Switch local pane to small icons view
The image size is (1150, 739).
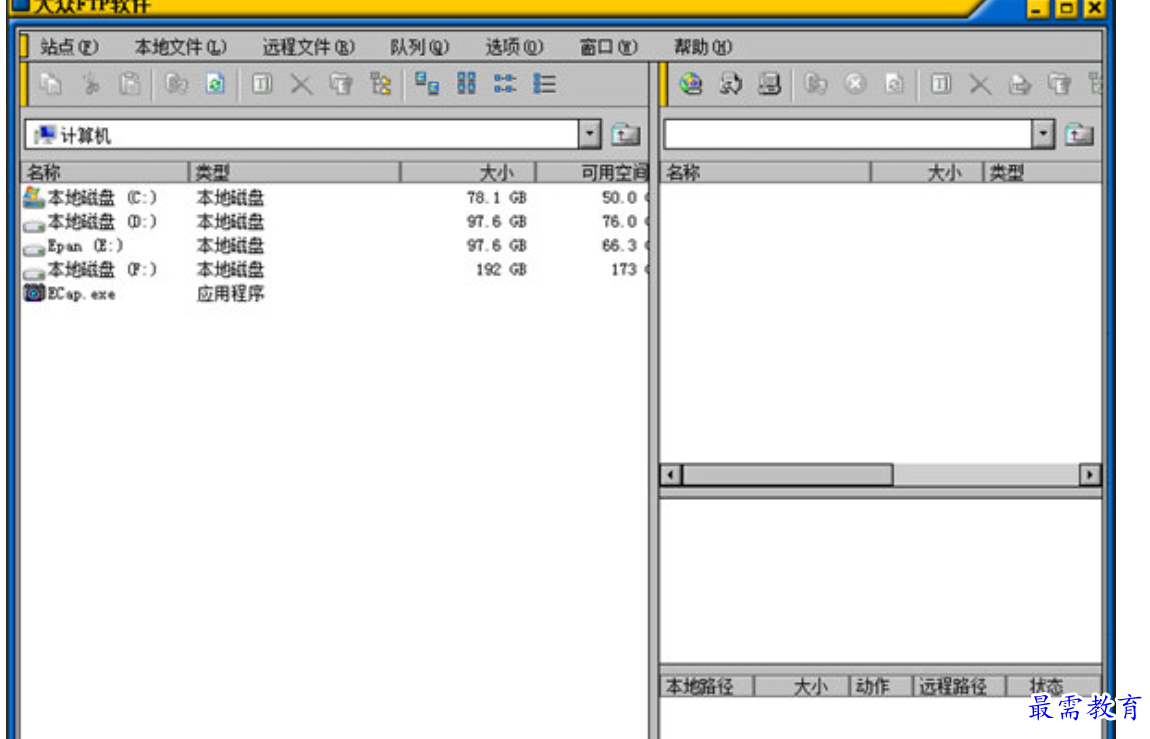pyautogui.click(x=466, y=84)
